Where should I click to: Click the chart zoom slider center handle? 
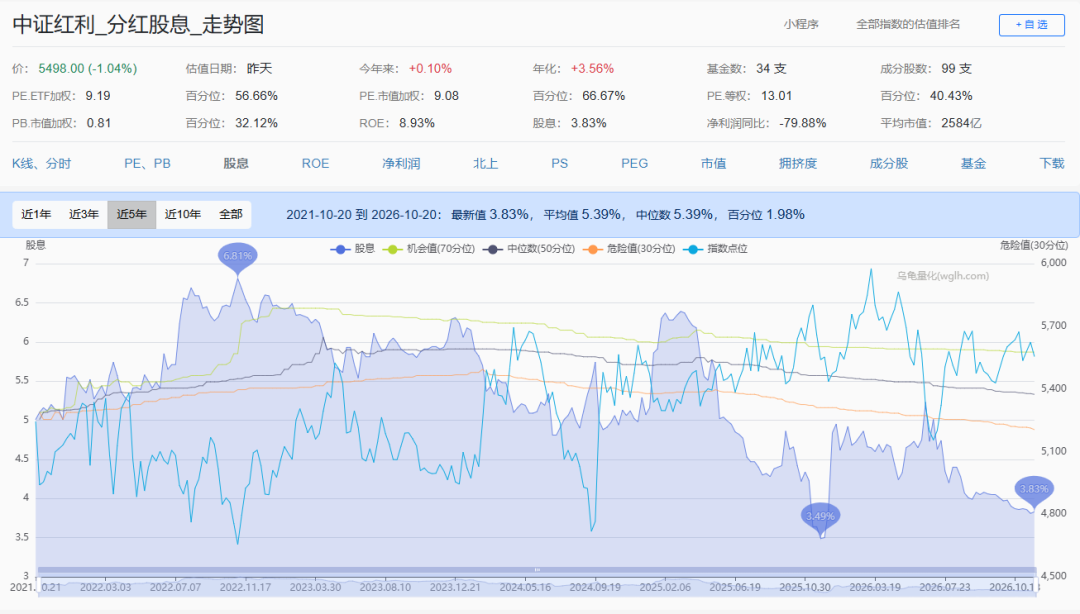pyautogui.click(x=537, y=570)
